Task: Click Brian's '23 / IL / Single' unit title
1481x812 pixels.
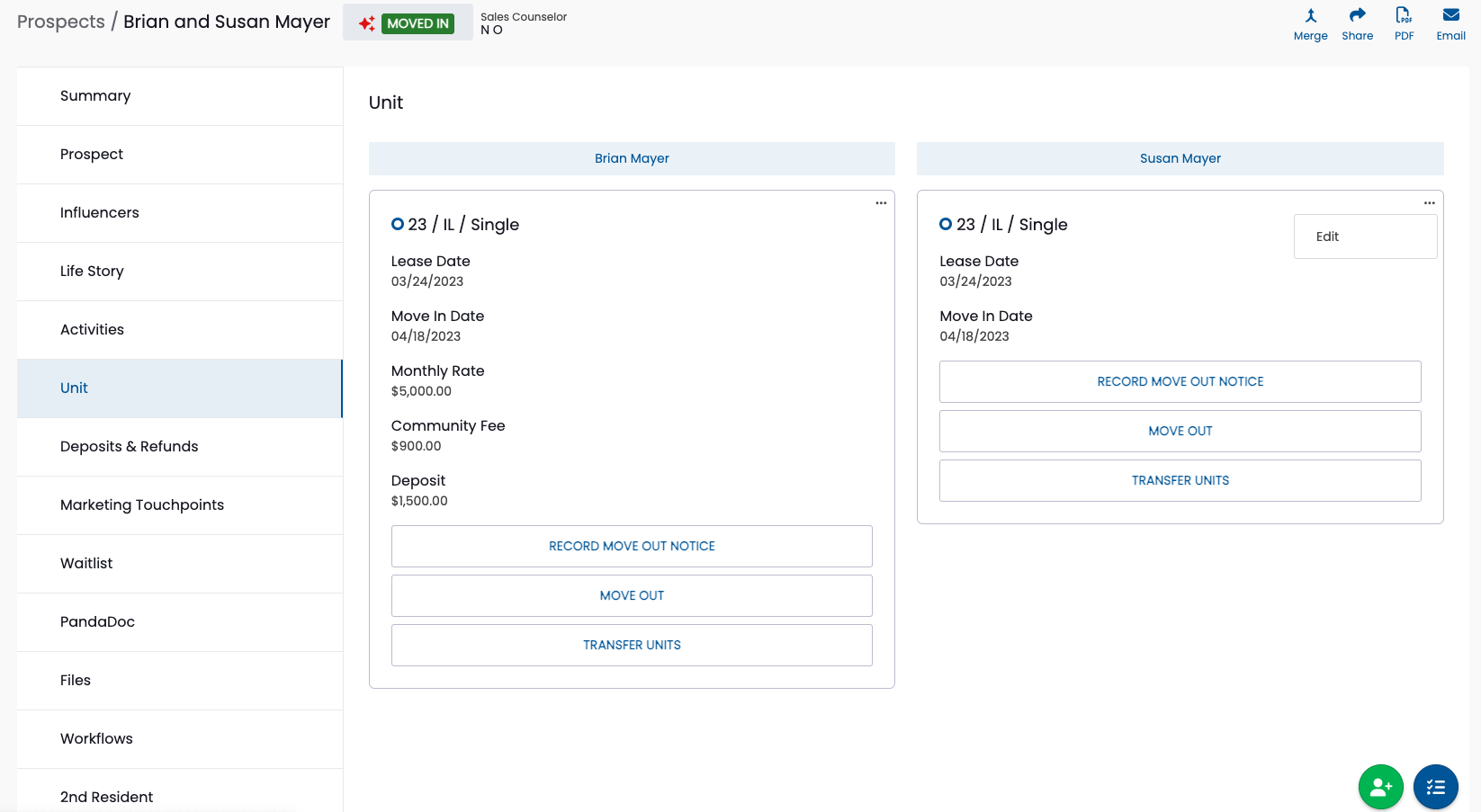Action: click(x=463, y=225)
